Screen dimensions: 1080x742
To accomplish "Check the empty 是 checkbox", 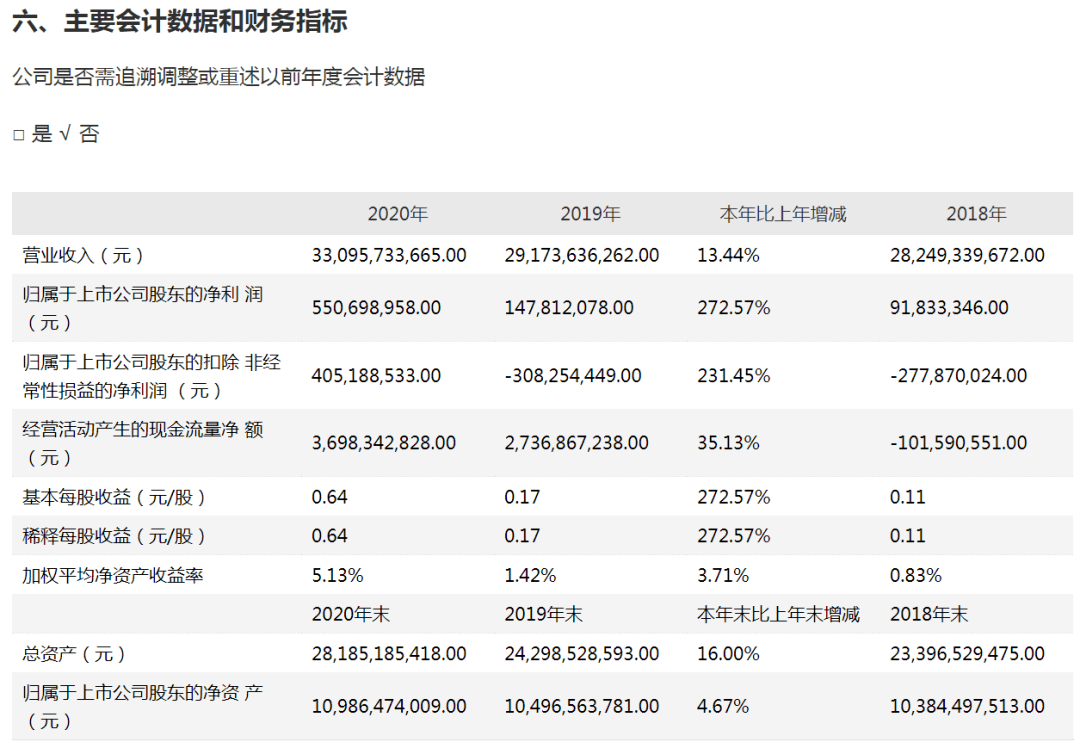I will 19,135.
